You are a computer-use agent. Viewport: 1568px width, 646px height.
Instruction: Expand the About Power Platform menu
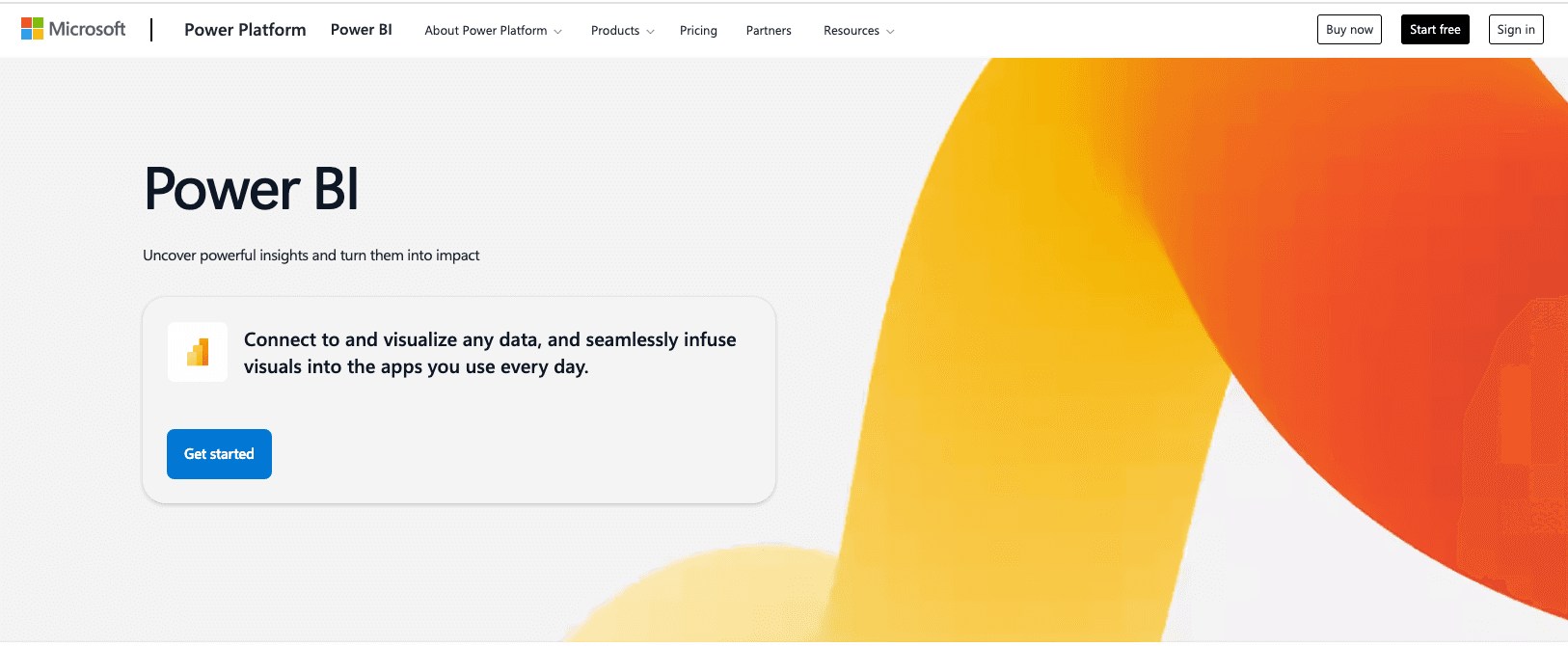point(493,31)
